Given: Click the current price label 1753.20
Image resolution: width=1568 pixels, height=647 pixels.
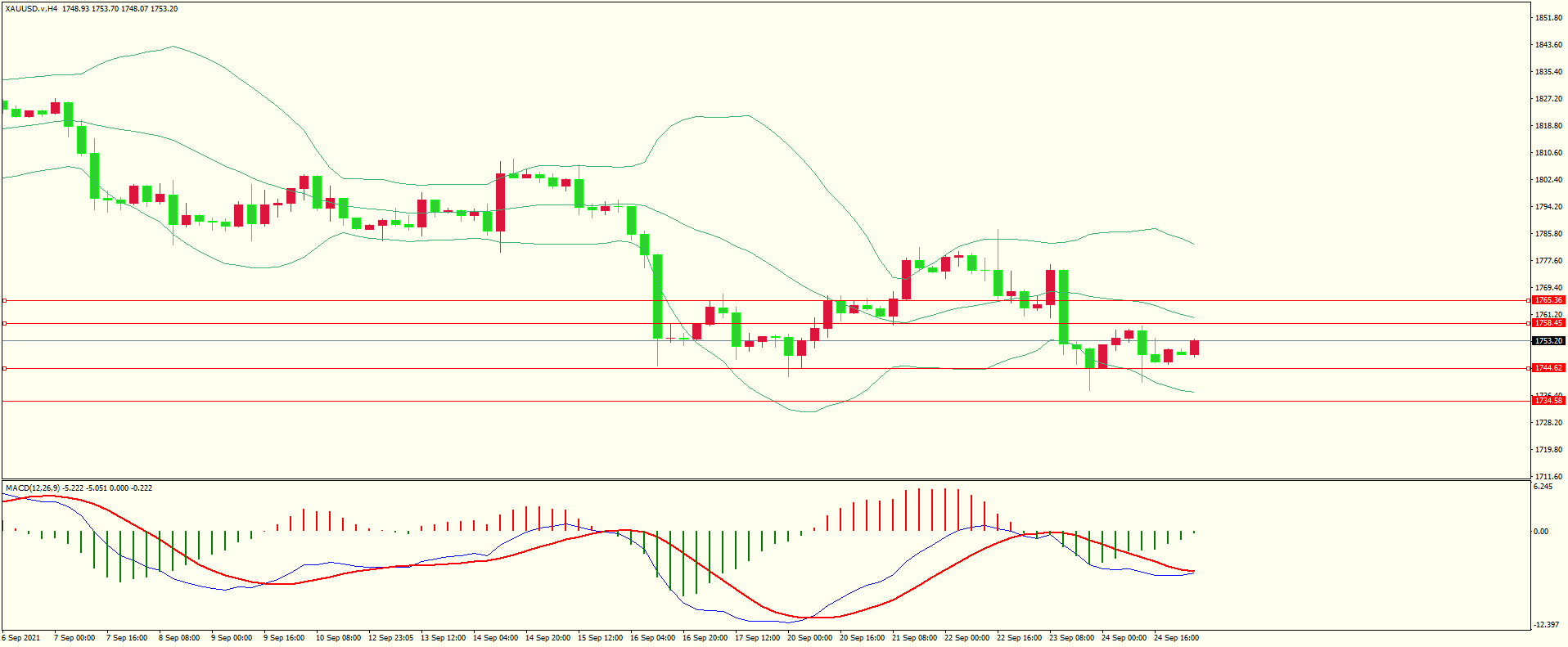Looking at the screenshot, I should (1548, 340).
